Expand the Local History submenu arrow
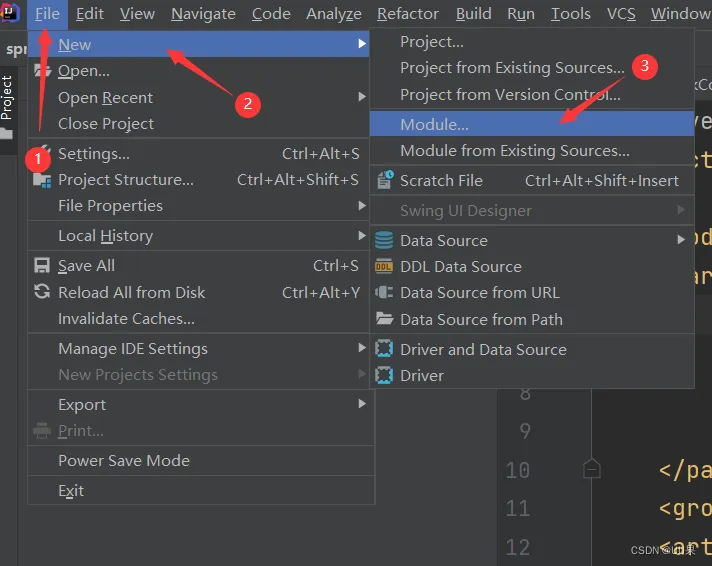 pyautogui.click(x=362, y=235)
